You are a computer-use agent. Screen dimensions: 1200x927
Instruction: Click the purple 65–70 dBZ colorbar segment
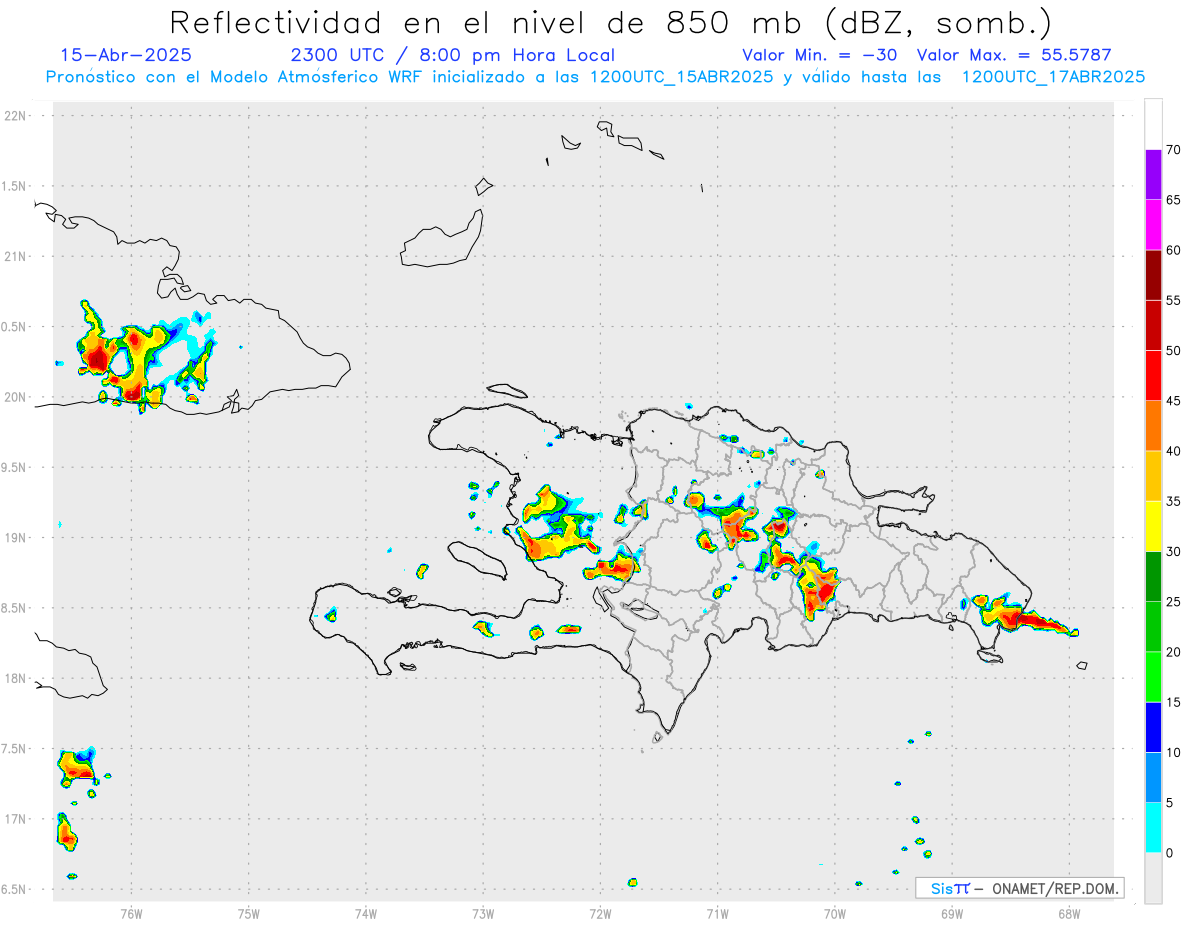coord(1153,174)
